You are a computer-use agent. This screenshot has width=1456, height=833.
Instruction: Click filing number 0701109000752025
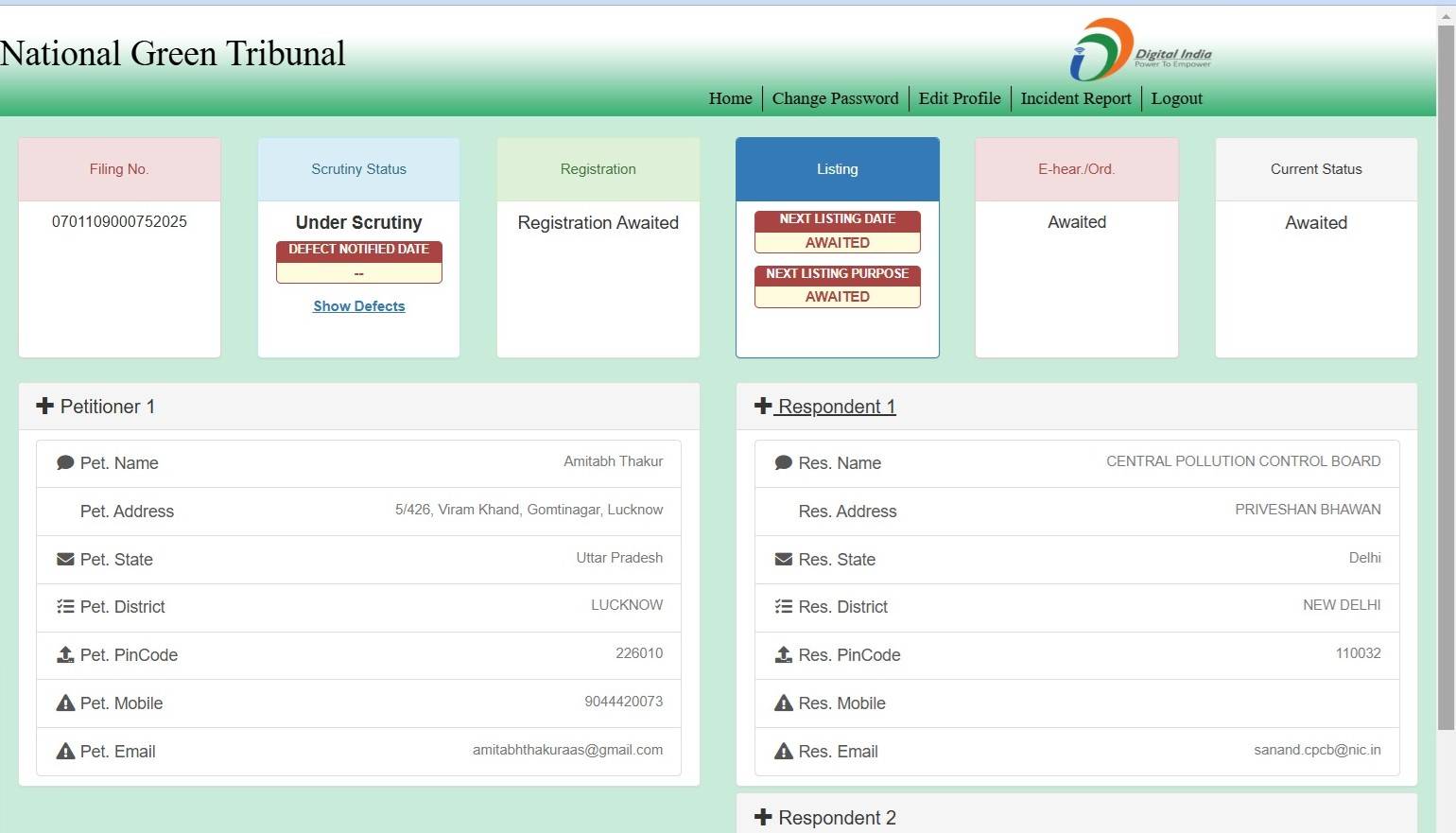[x=119, y=221]
